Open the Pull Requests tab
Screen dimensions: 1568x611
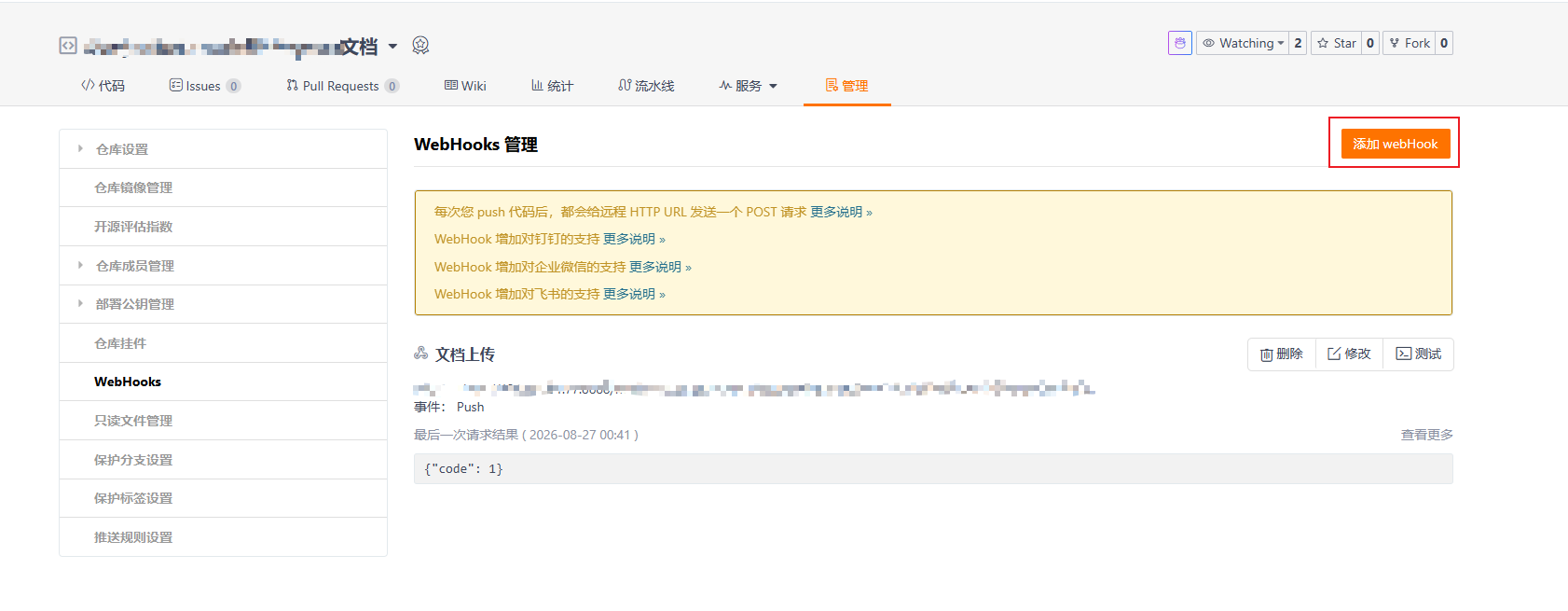point(342,86)
